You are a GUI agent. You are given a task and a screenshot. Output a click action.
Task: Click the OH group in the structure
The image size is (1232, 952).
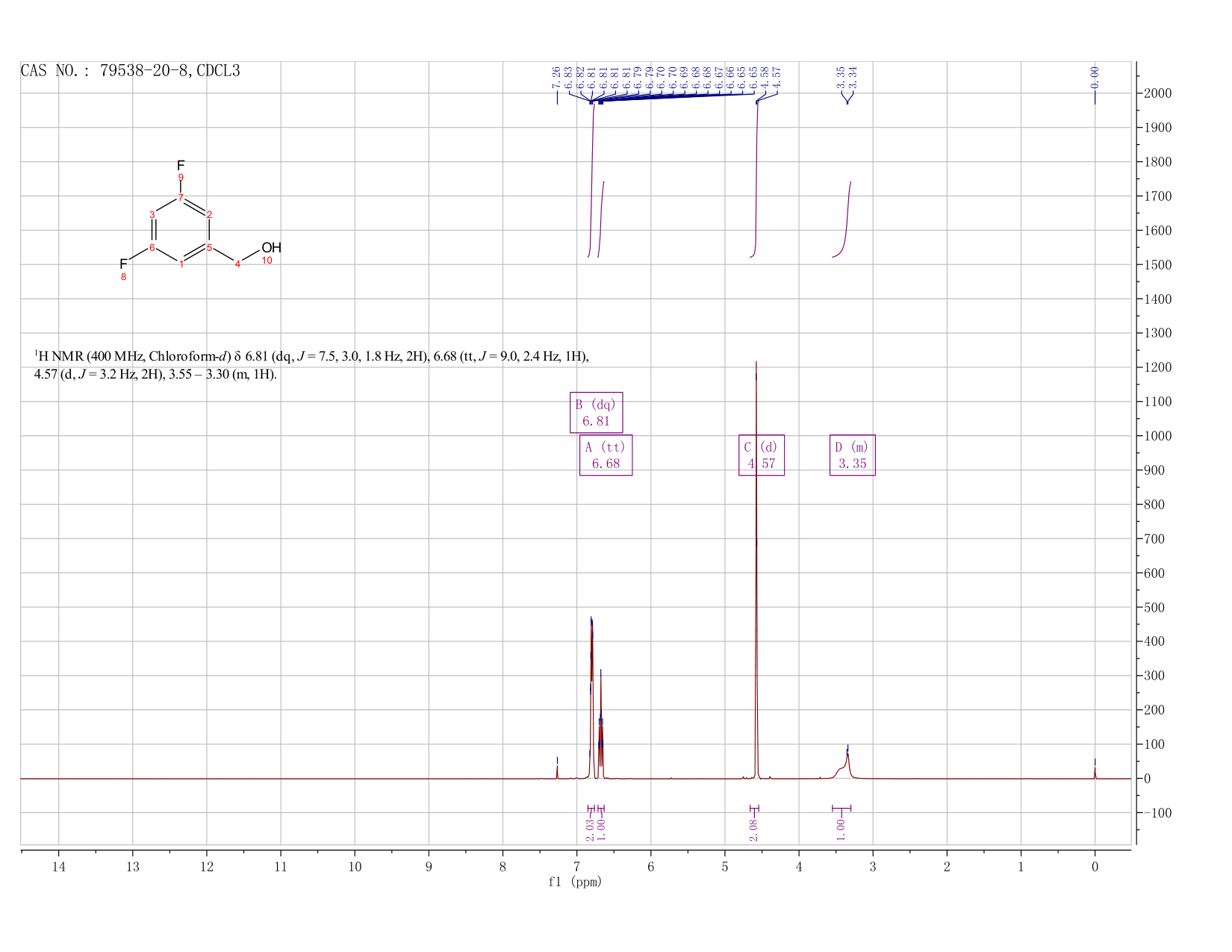(272, 247)
